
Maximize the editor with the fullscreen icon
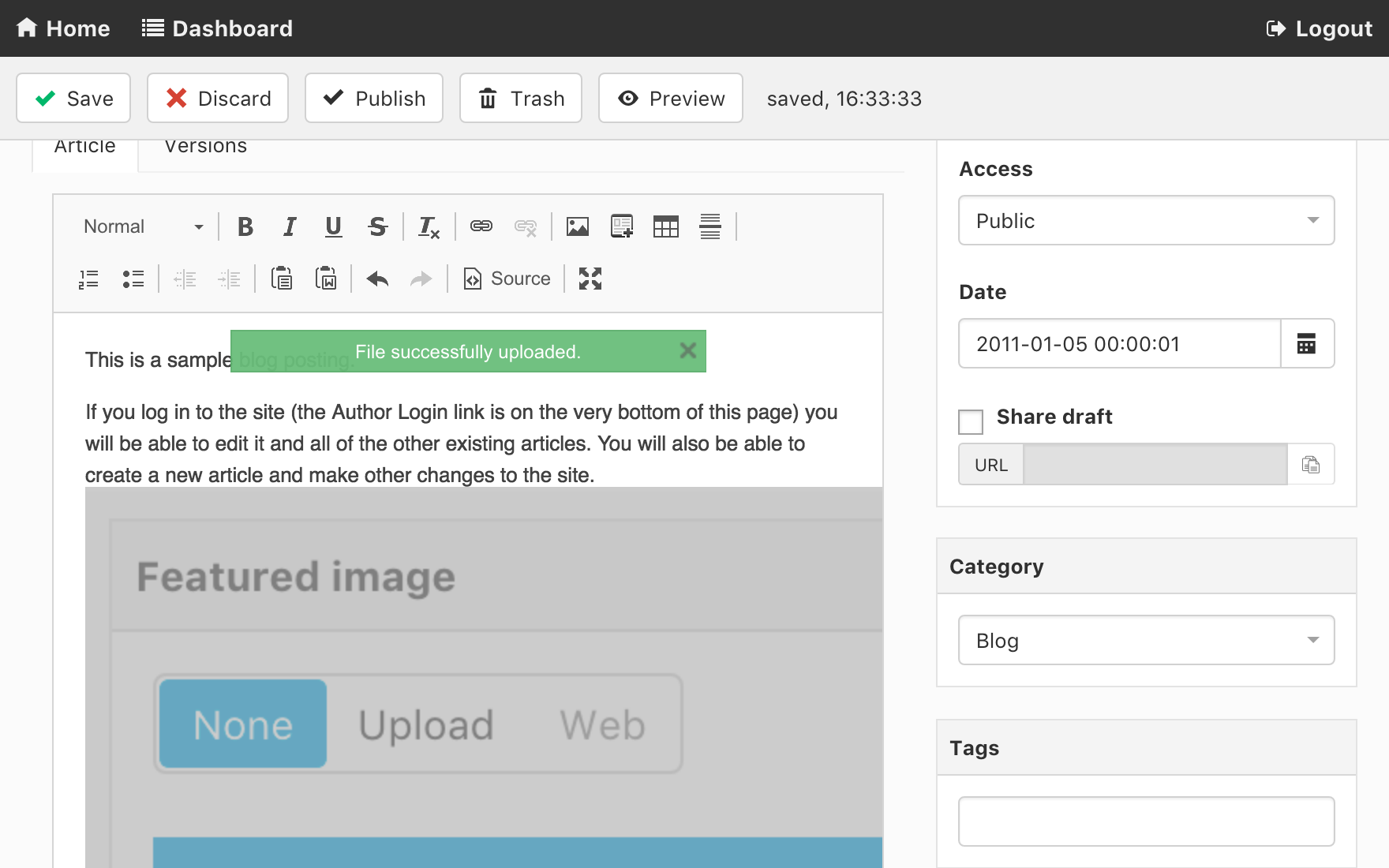(x=590, y=279)
